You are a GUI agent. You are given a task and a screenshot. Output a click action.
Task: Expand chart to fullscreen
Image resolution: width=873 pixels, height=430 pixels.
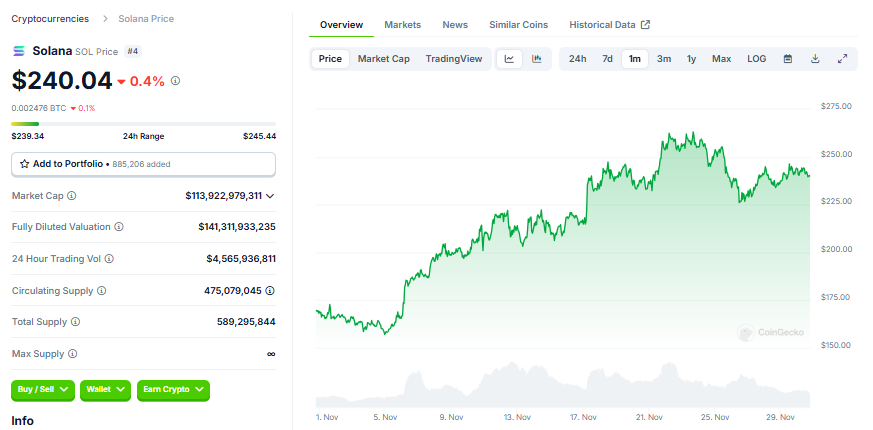842,58
